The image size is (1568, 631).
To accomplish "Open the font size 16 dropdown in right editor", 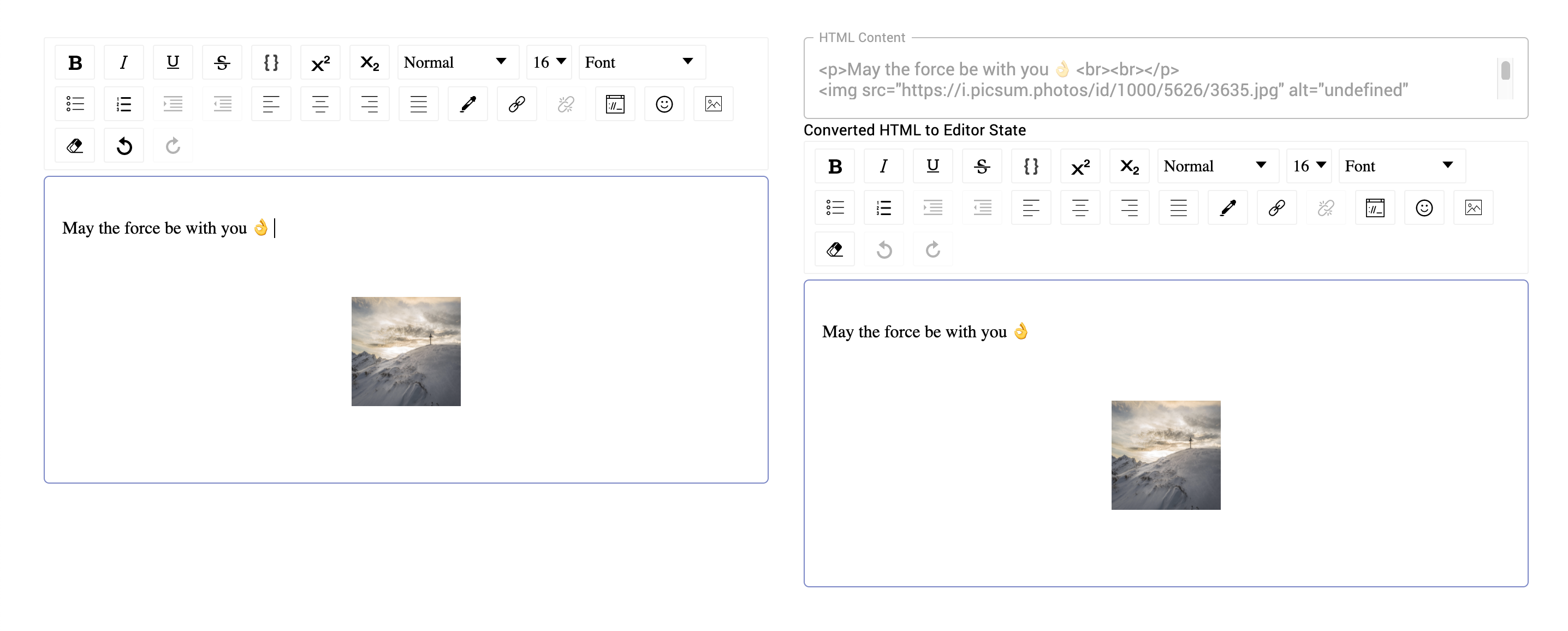I will coord(1309,166).
